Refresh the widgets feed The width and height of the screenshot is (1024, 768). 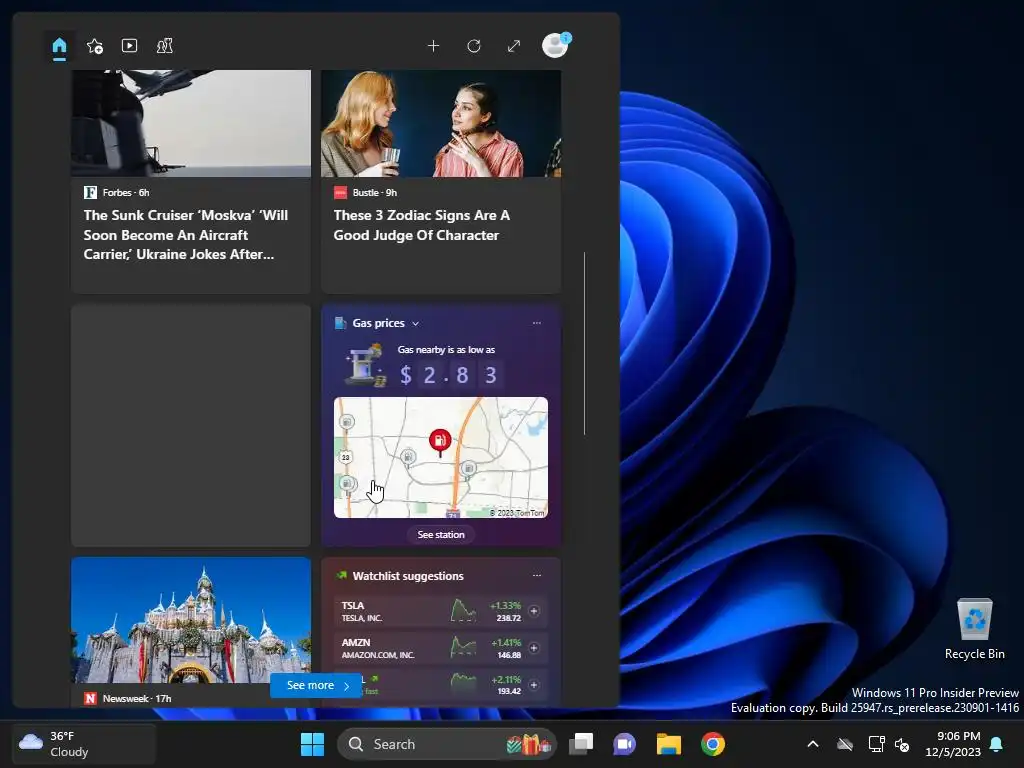(474, 46)
